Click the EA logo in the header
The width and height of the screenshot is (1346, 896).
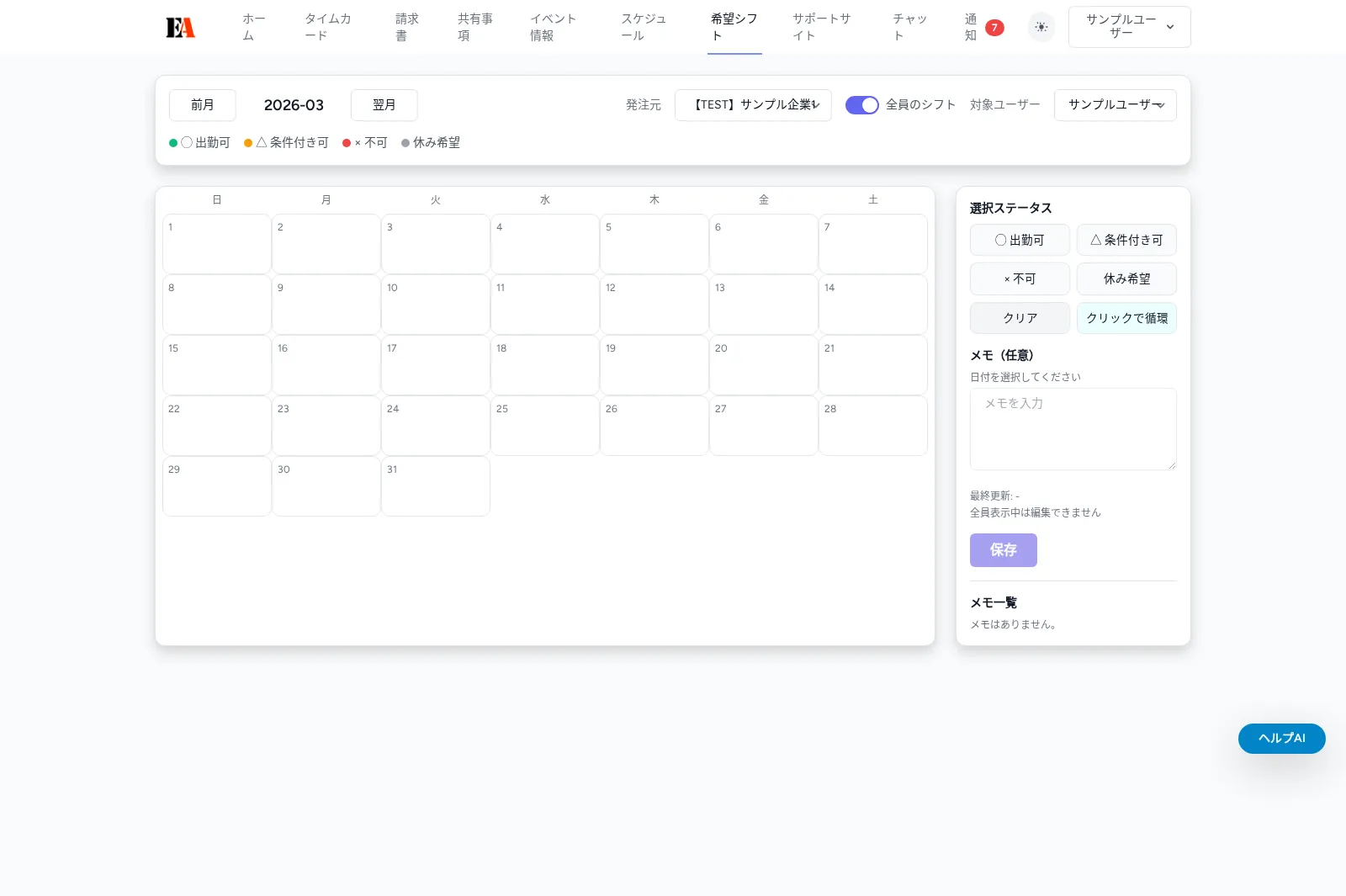(180, 26)
